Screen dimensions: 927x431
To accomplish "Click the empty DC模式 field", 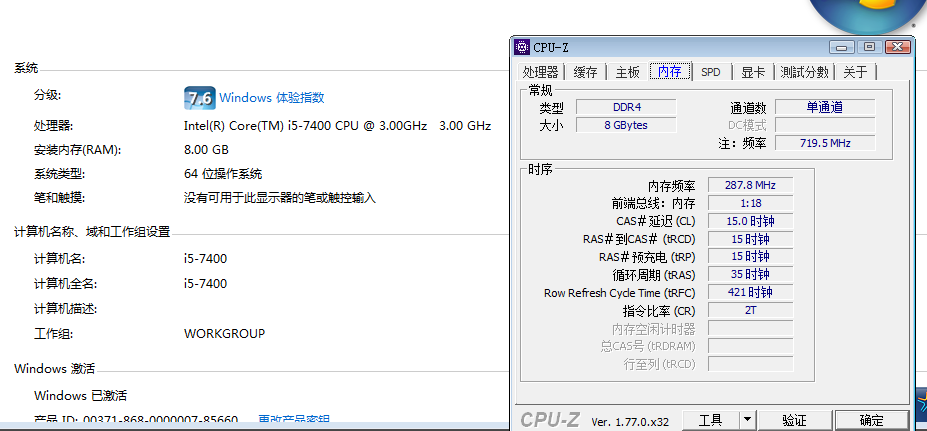I will point(825,125).
